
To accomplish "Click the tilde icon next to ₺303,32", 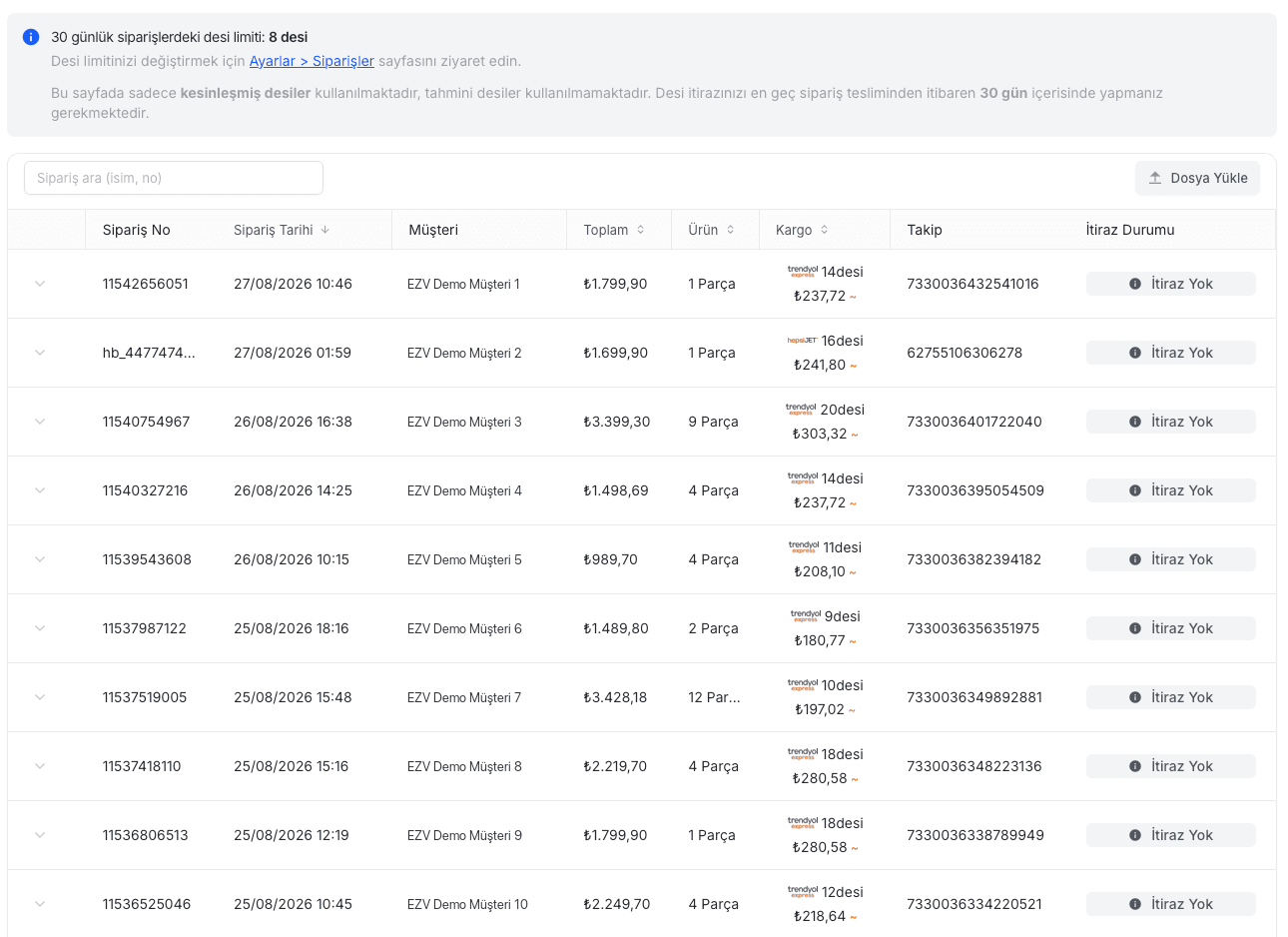I will pos(855,435).
